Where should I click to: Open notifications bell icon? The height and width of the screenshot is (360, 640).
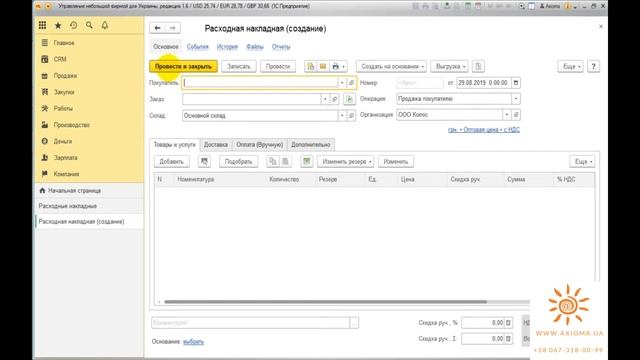coord(105,25)
